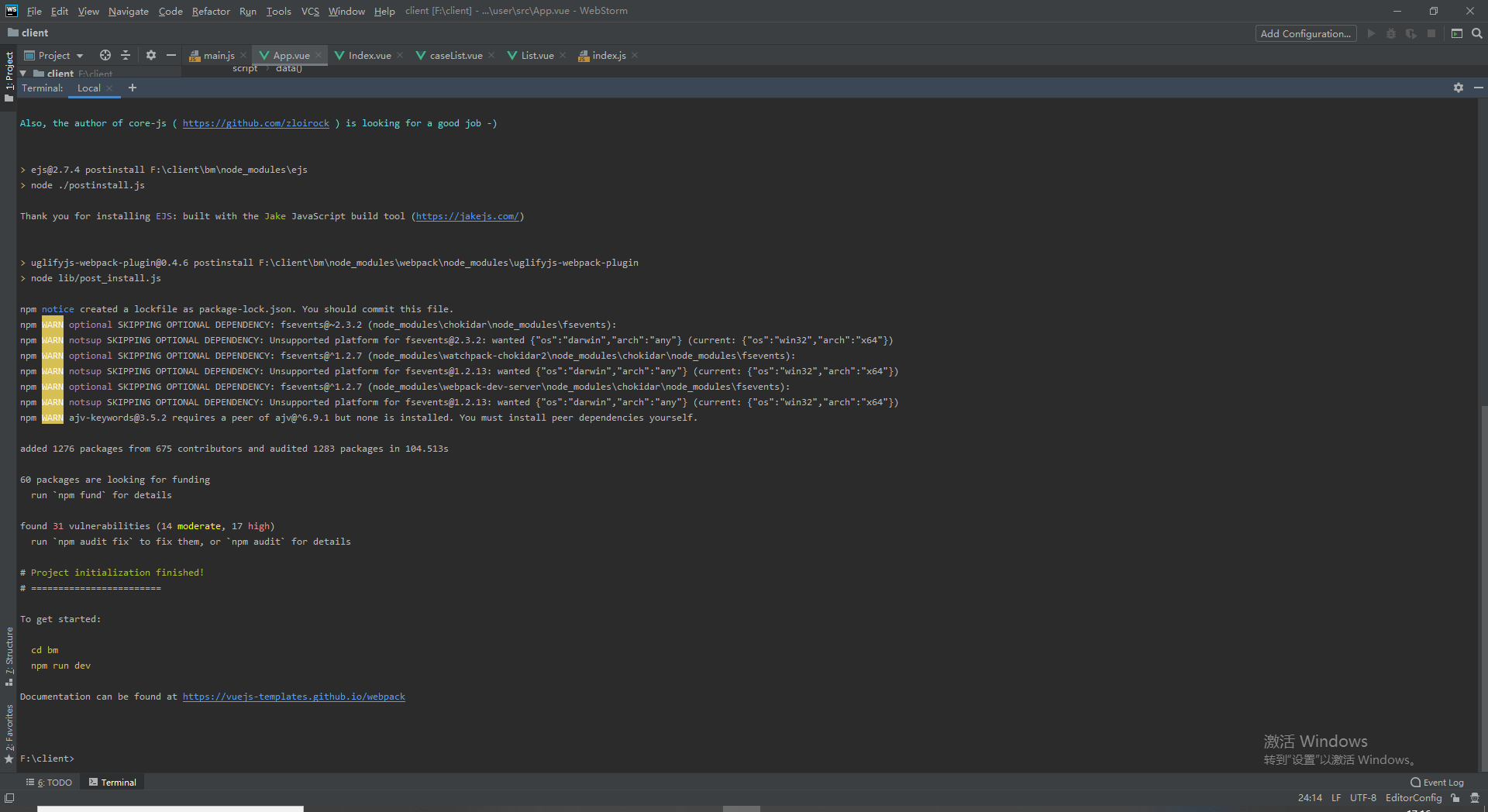
Task: Open the Refactor menu
Action: pyautogui.click(x=211, y=11)
